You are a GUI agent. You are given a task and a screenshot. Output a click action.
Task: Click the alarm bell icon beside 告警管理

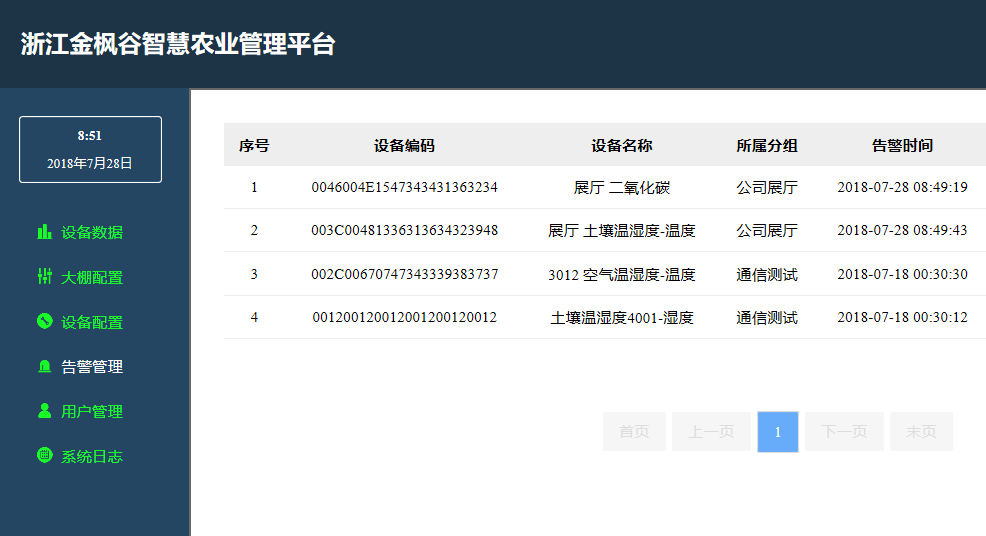pyautogui.click(x=44, y=367)
